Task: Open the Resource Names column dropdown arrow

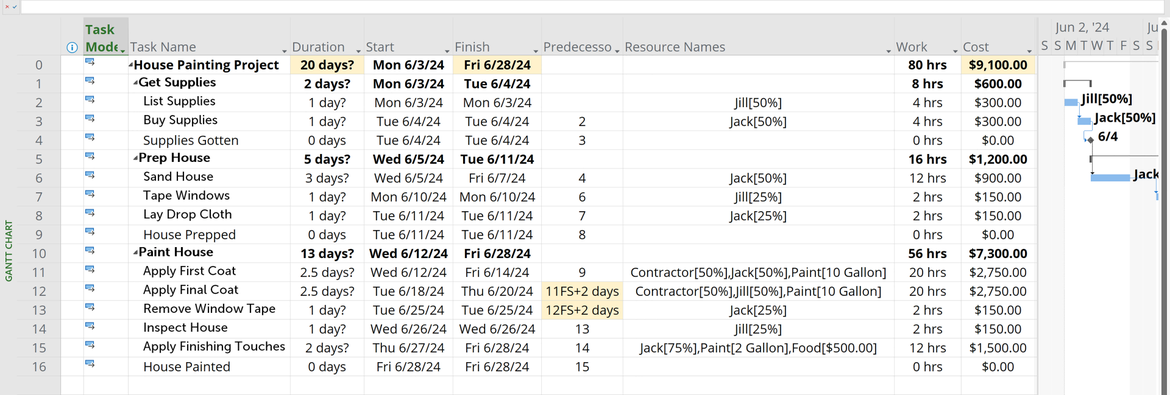Action: tap(888, 49)
